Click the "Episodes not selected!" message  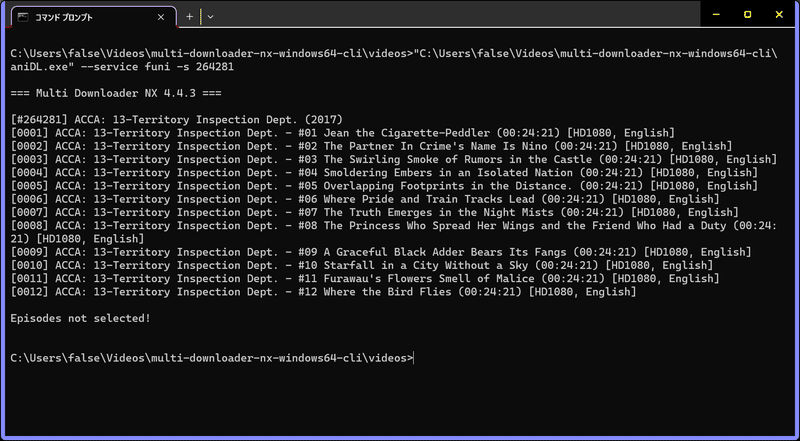pos(81,318)
